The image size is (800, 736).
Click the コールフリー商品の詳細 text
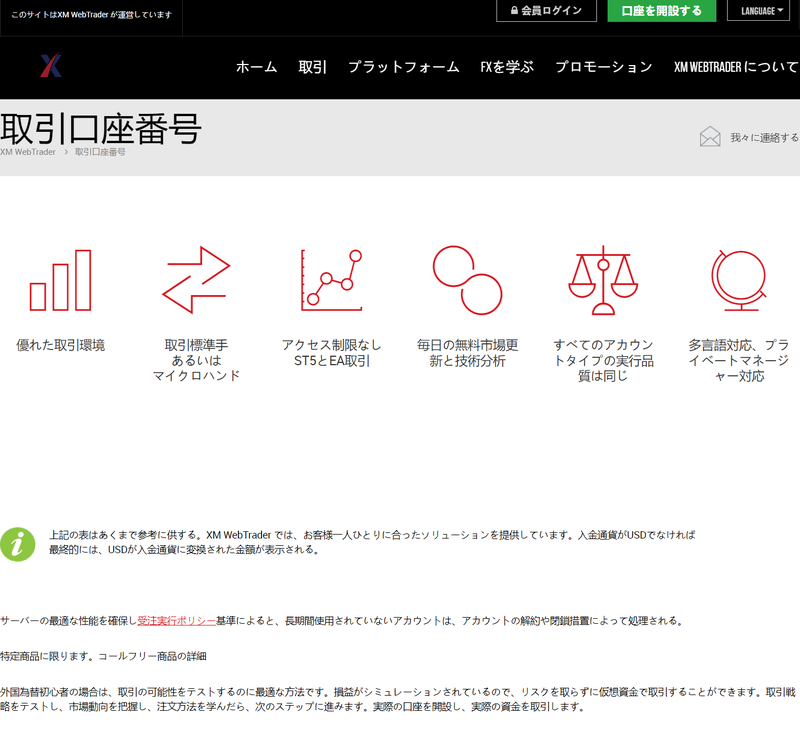click(152, 656)
